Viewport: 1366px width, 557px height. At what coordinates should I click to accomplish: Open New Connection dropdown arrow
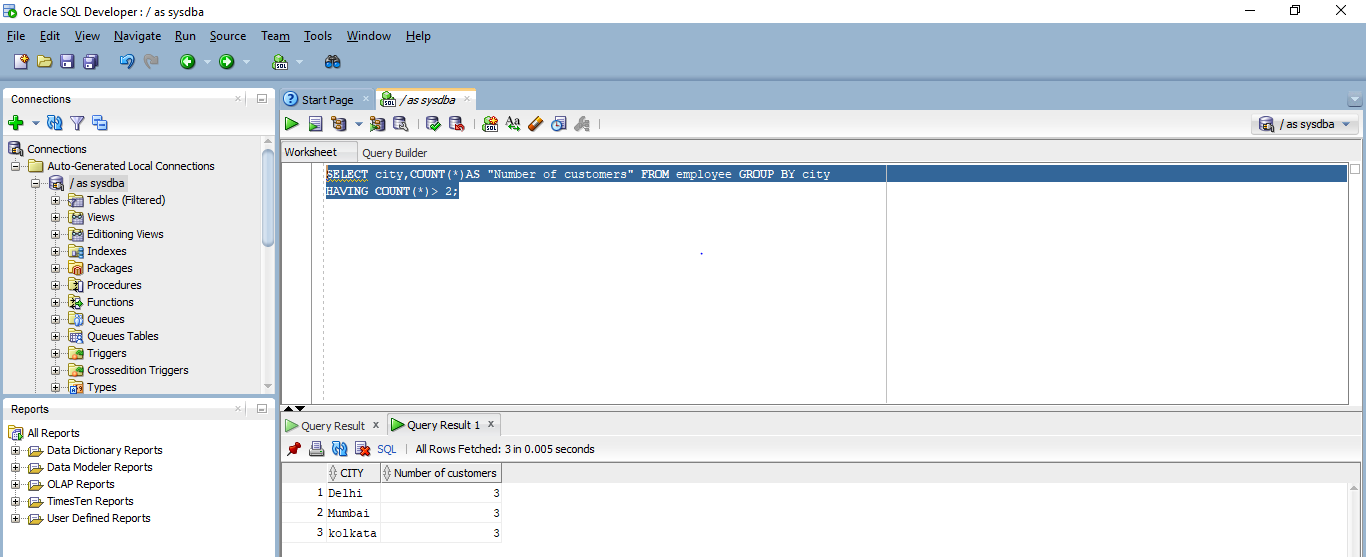tap(35, 123)
